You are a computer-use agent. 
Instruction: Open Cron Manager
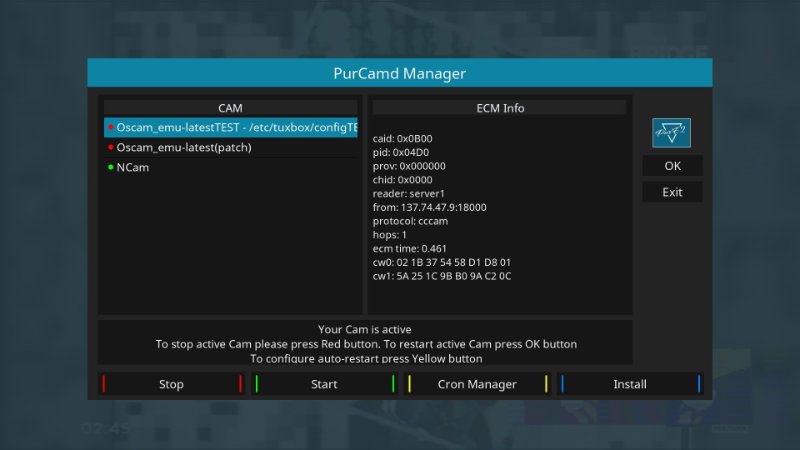coord(478,384)
